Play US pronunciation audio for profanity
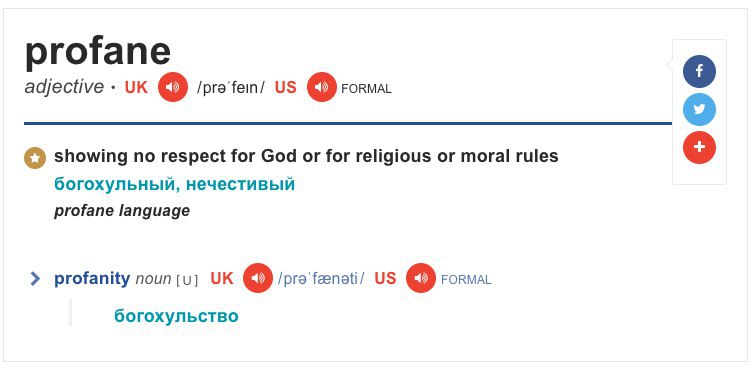 [x=421, y=278]
